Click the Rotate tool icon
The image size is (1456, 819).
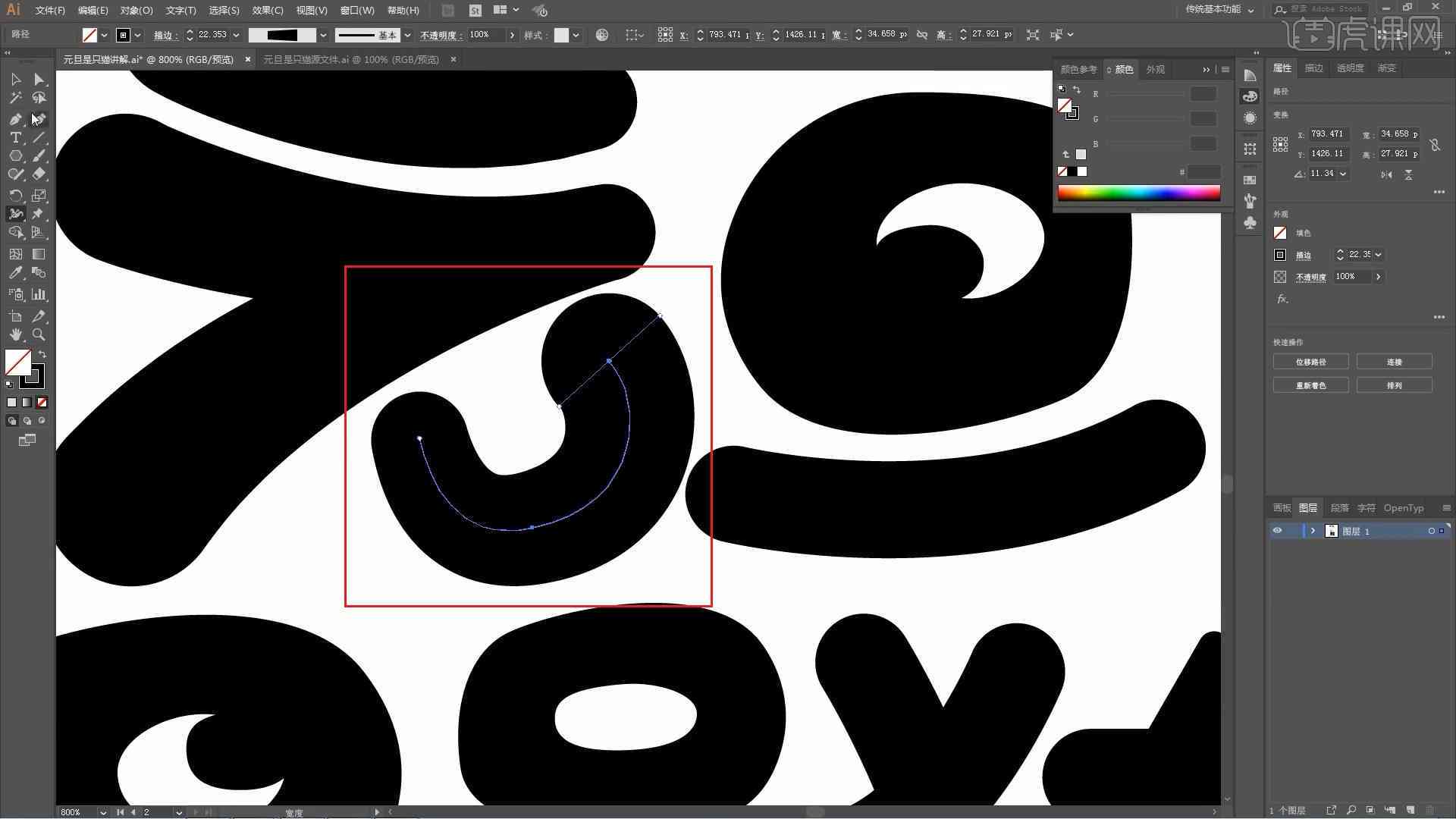pyautogui.click(x=15, y=195)
